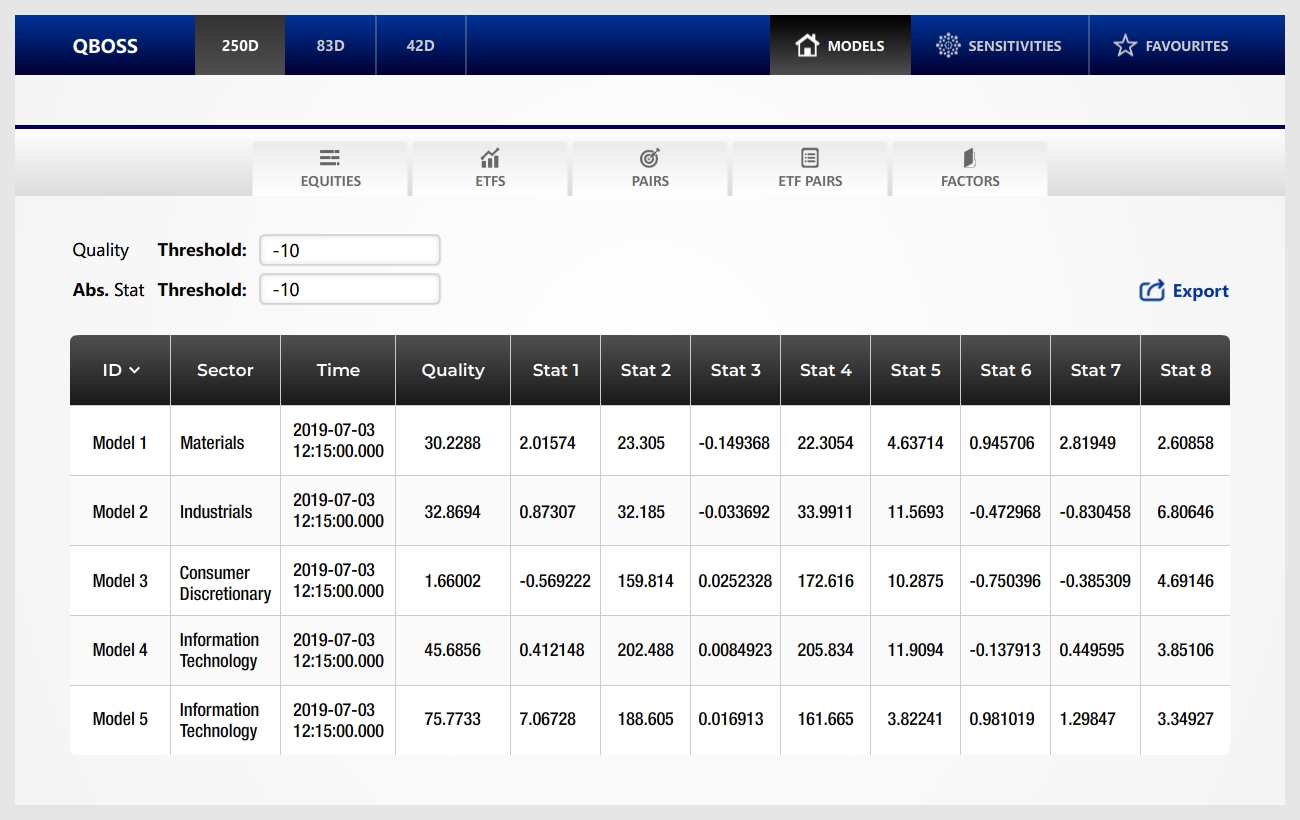Click the Models home icon

807,45
